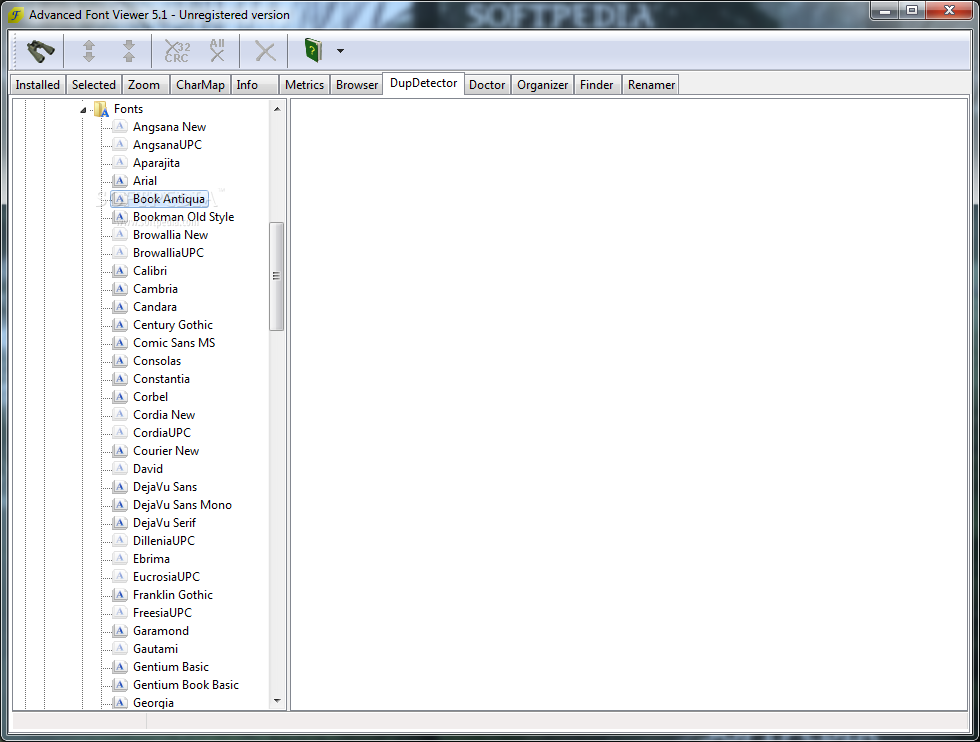Click the Cambria font icon
Viewport: 980px width, 742px height.
(x=121, y=289)
